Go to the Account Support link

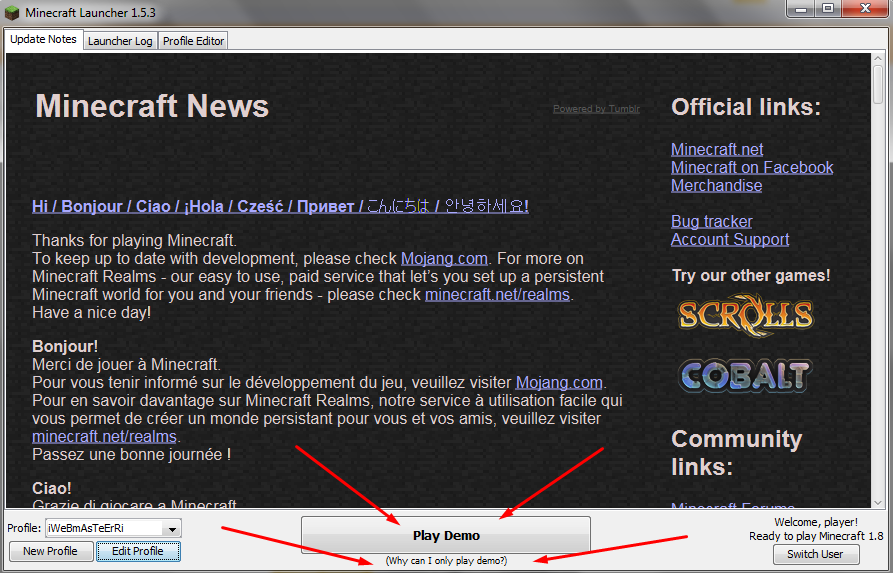730,240
